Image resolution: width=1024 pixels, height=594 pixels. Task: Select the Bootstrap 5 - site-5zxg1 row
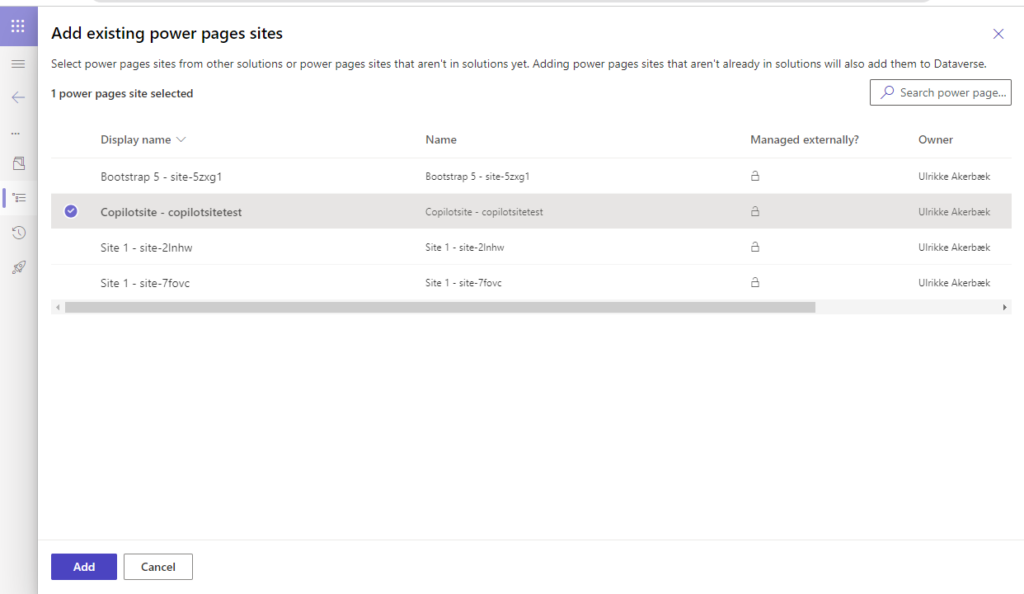click(531, 176)
